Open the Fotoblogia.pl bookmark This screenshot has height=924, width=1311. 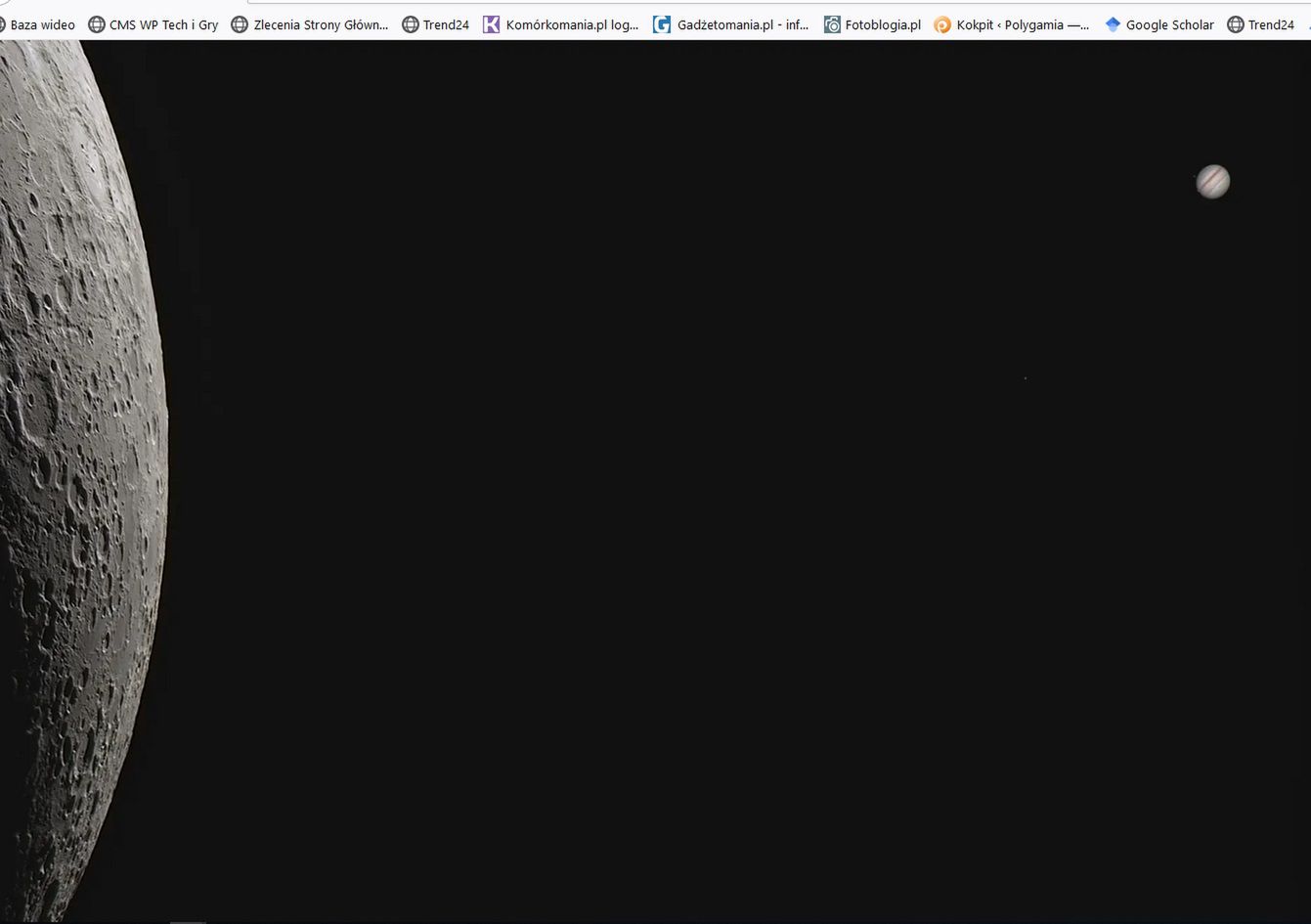[872, 24]
